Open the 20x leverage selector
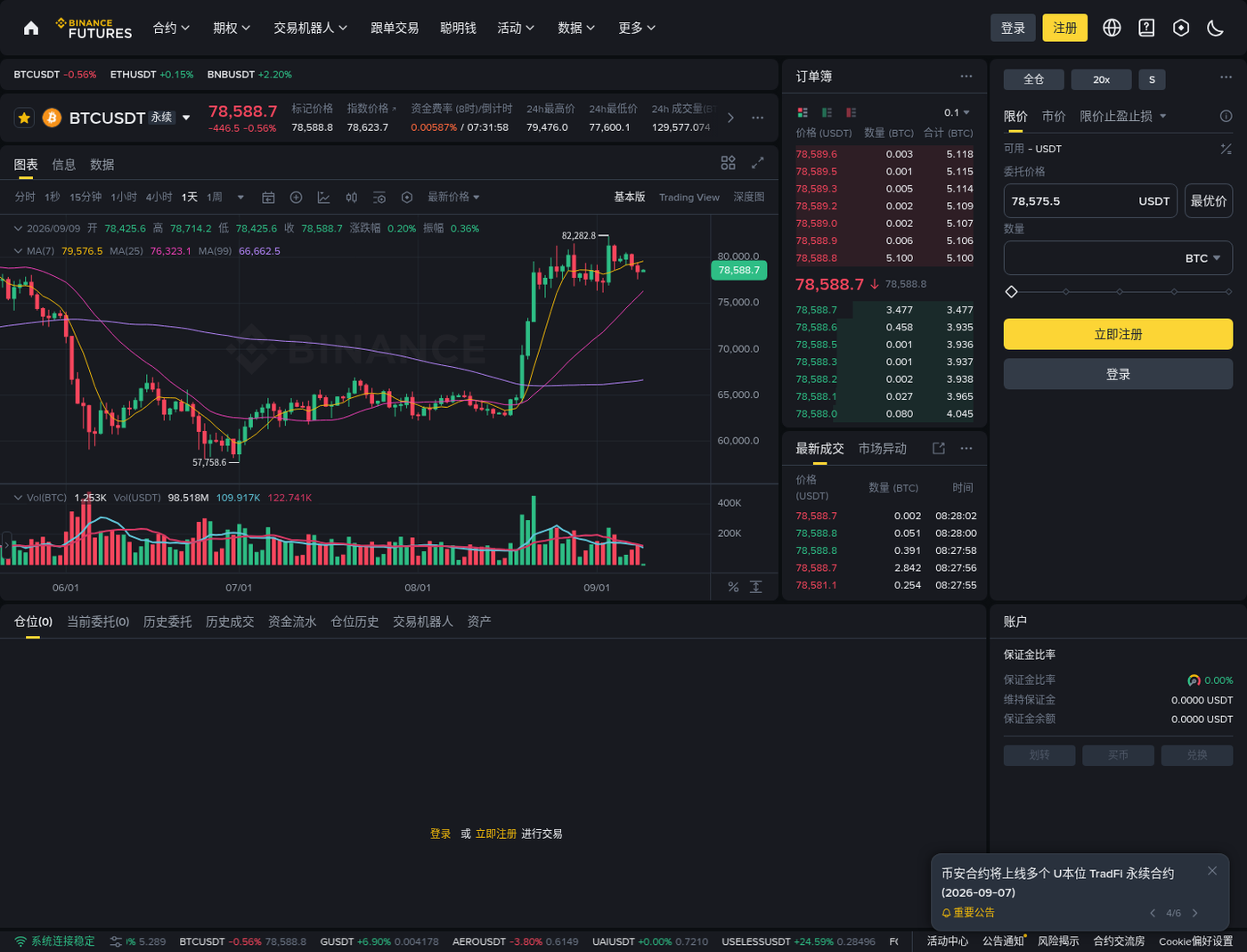 point(1102,79)
